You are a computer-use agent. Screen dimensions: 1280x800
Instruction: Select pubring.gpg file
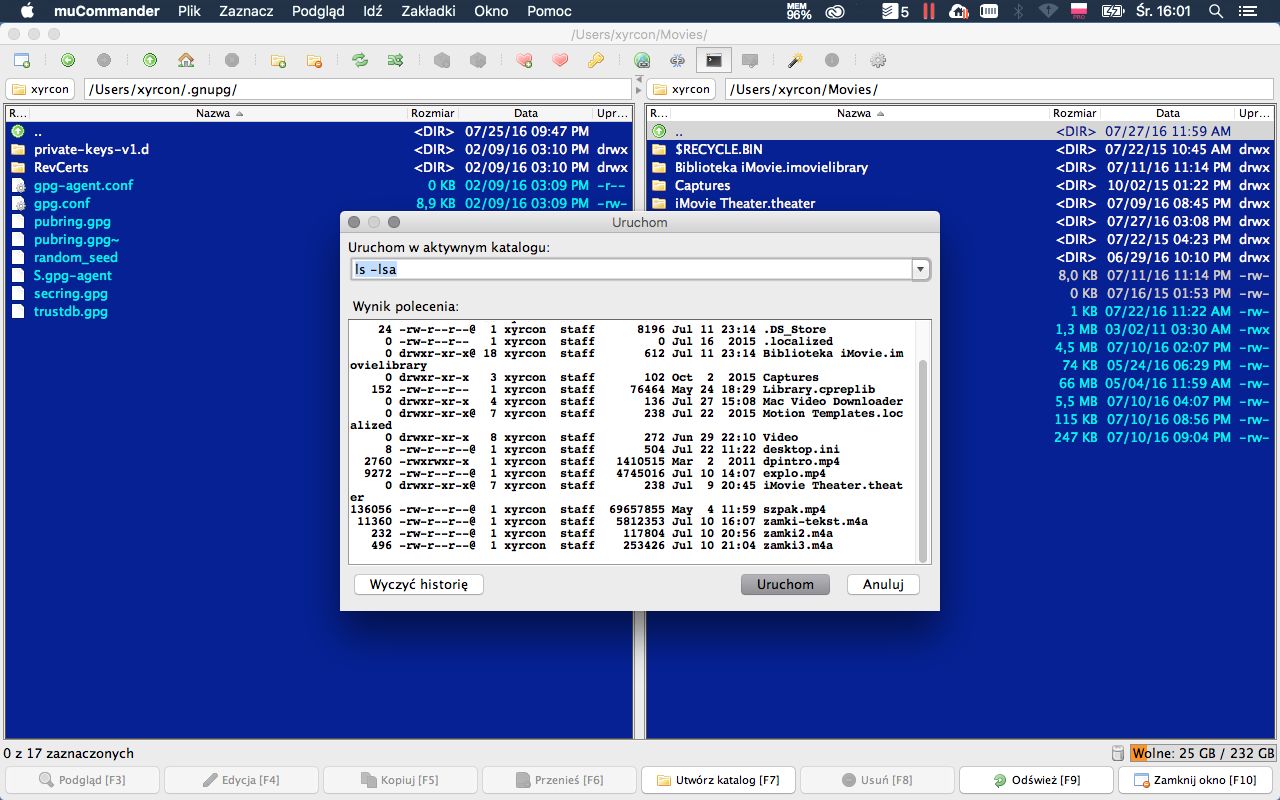[72, 221]
